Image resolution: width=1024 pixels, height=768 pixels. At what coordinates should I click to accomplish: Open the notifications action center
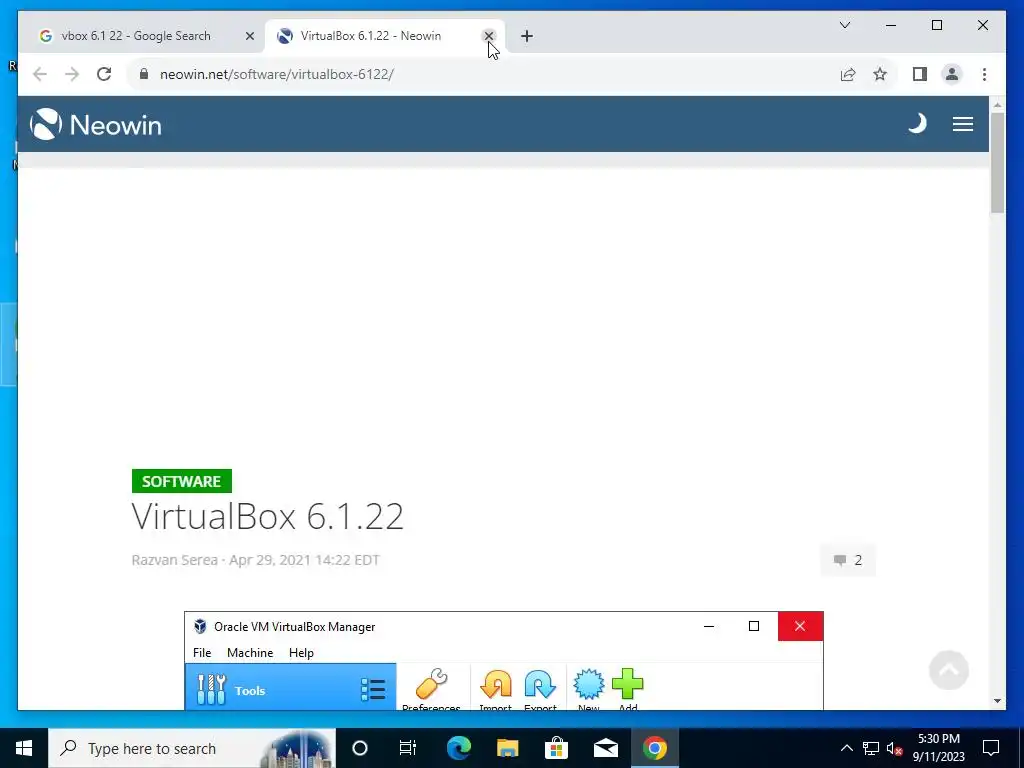(991, 748)
